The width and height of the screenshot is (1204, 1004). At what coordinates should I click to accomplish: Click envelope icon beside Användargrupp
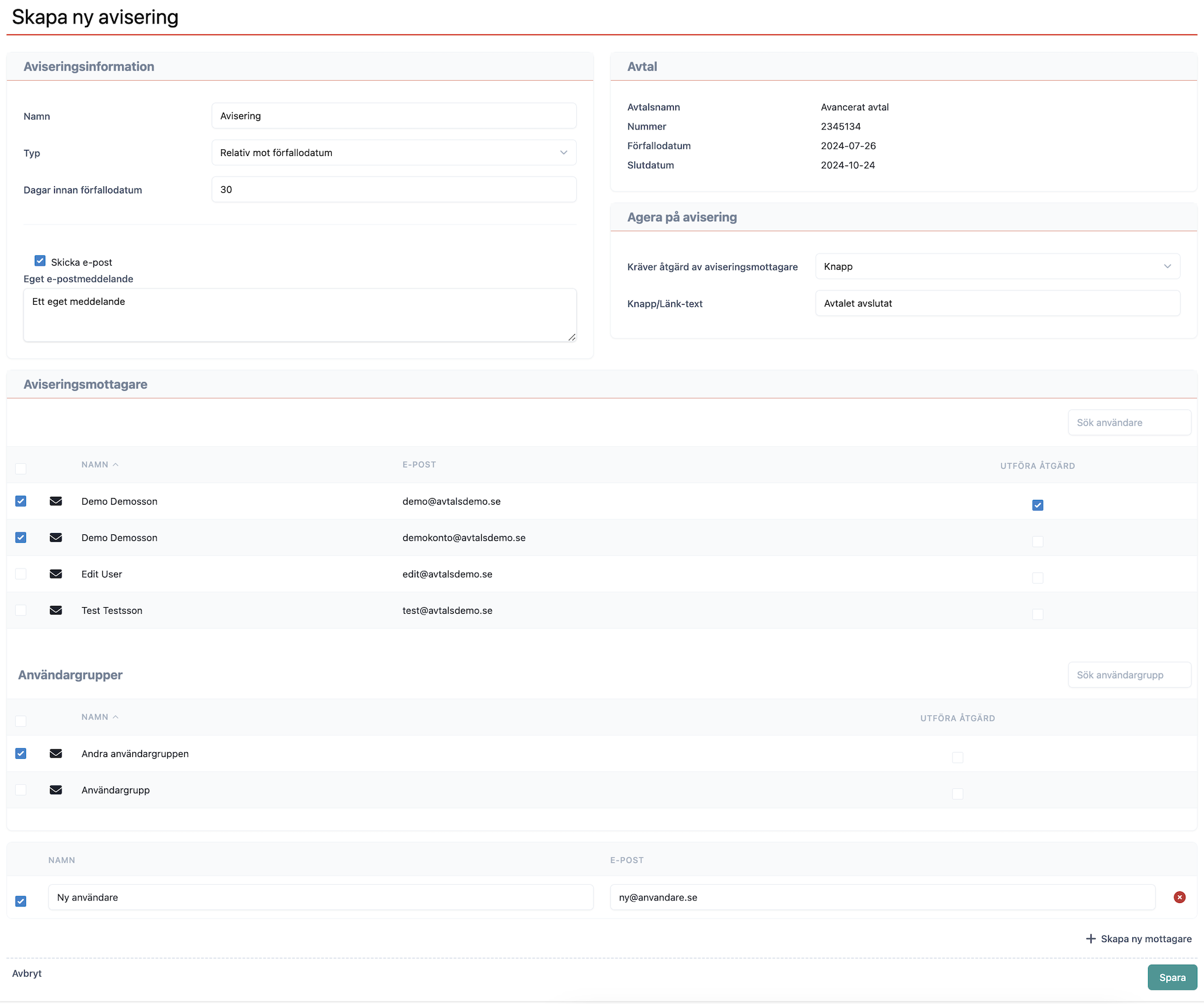coord(56,790)
